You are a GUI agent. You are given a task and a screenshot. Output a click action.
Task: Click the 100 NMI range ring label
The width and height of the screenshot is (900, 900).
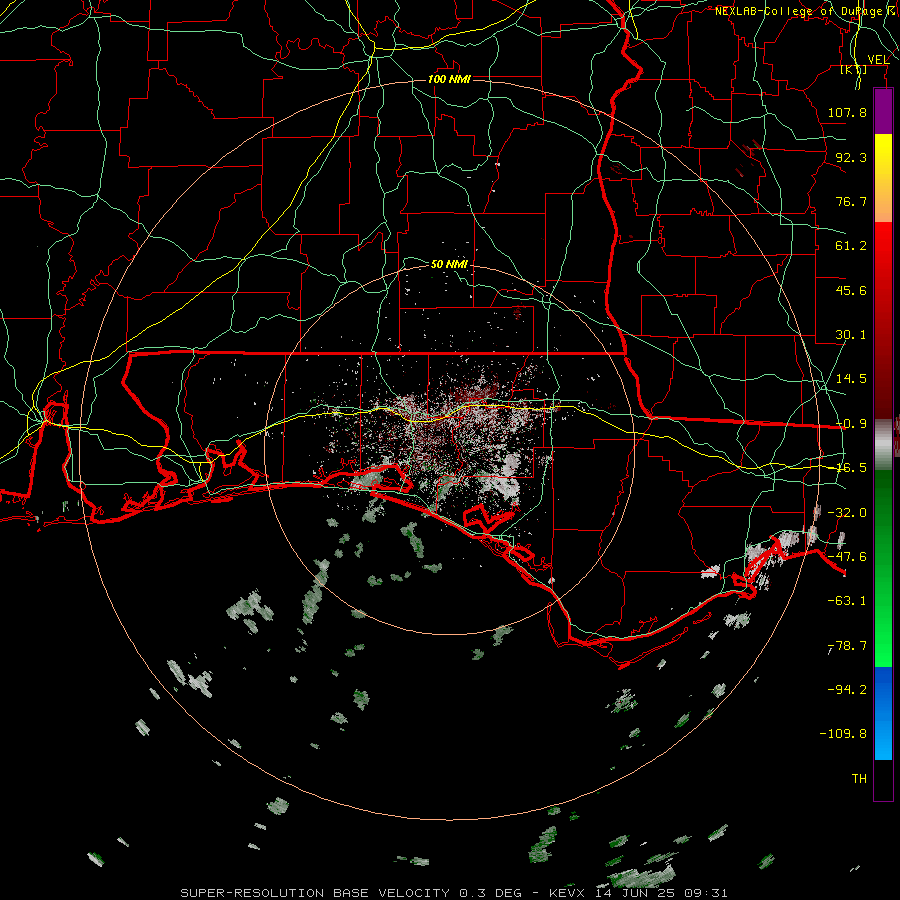449,79
